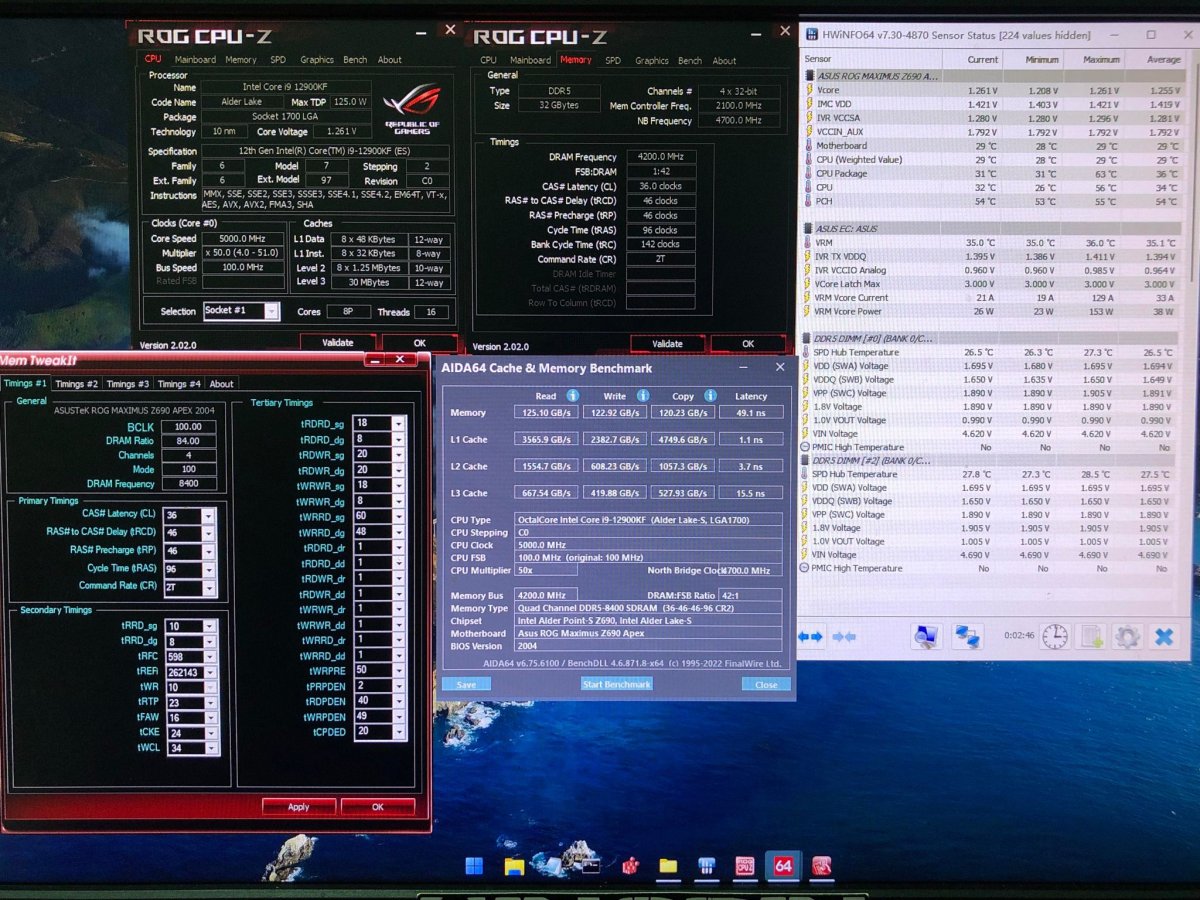Click the red cube icon on the taskbar
Screen dimensions: 1200x900
pyautogui.click(x=630, y=866)
